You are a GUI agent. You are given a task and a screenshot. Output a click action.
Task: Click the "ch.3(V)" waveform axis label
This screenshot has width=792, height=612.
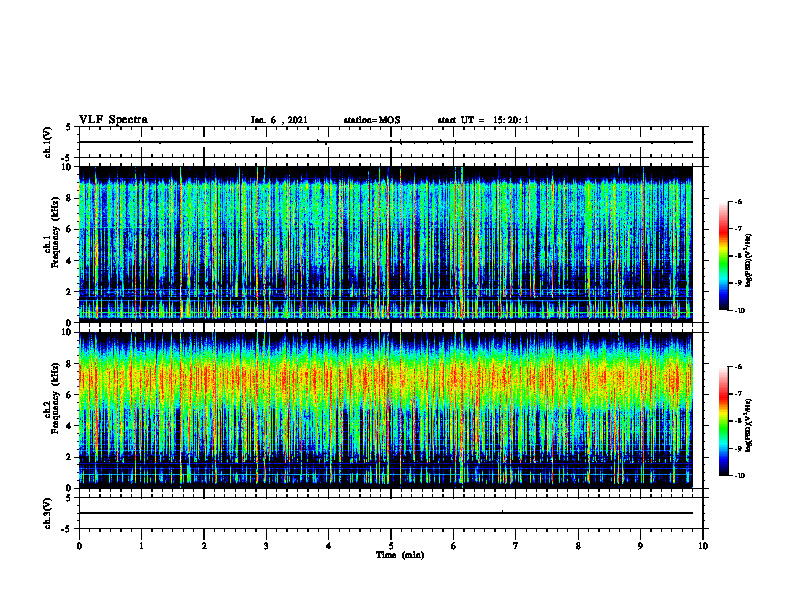pyautogui.click(x=48, y=513)
